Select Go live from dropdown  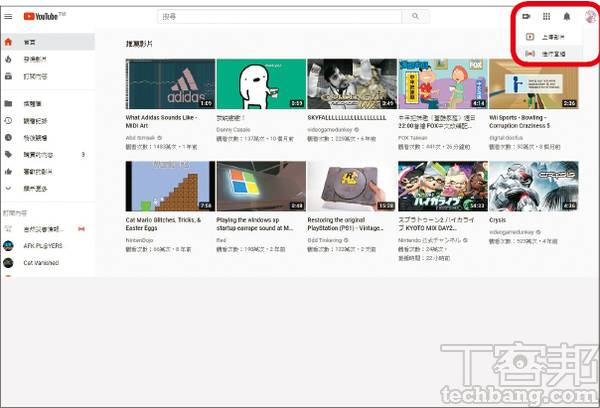coord(551,53)
